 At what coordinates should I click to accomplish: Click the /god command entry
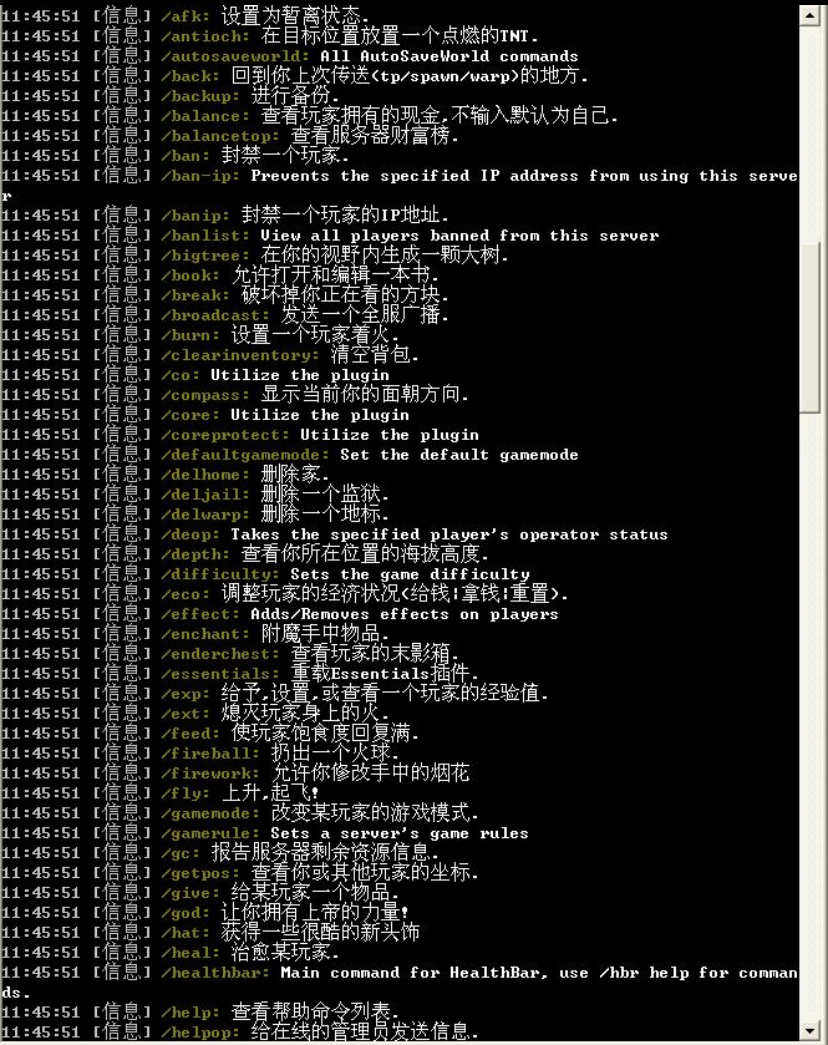click(x=205, y=914)
